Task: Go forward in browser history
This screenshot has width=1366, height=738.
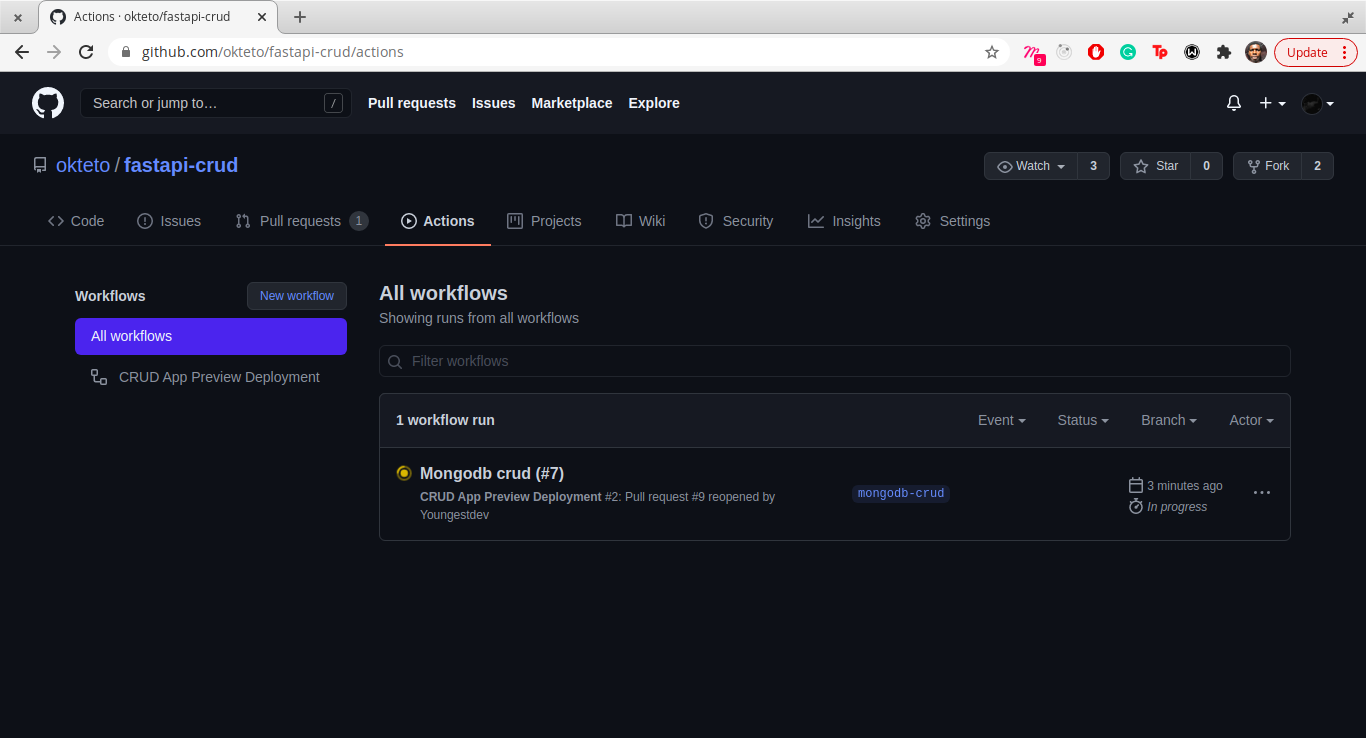Action: (x=54, y=52)
